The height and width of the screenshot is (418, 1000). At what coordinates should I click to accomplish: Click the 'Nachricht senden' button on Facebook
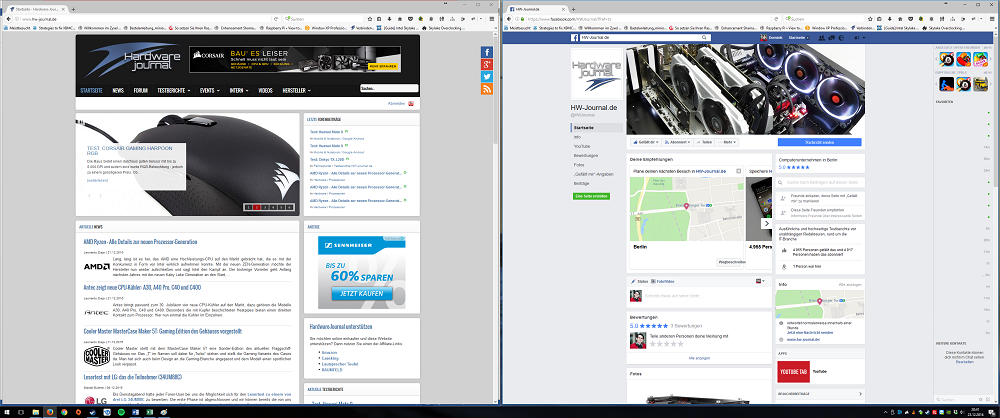(x=820, y=142)
